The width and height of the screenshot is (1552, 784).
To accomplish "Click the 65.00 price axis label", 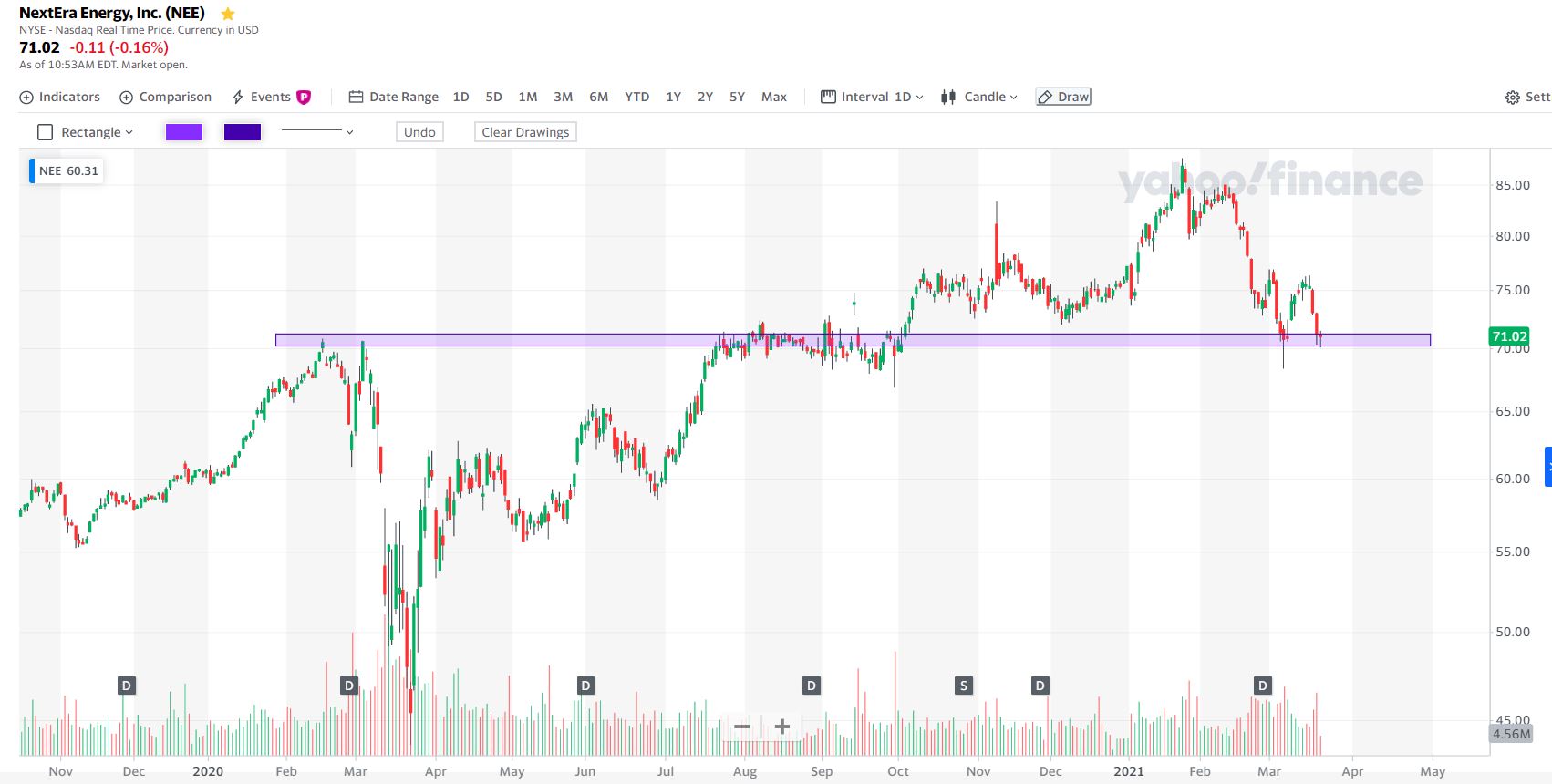I will click(x=1513, y=411).
